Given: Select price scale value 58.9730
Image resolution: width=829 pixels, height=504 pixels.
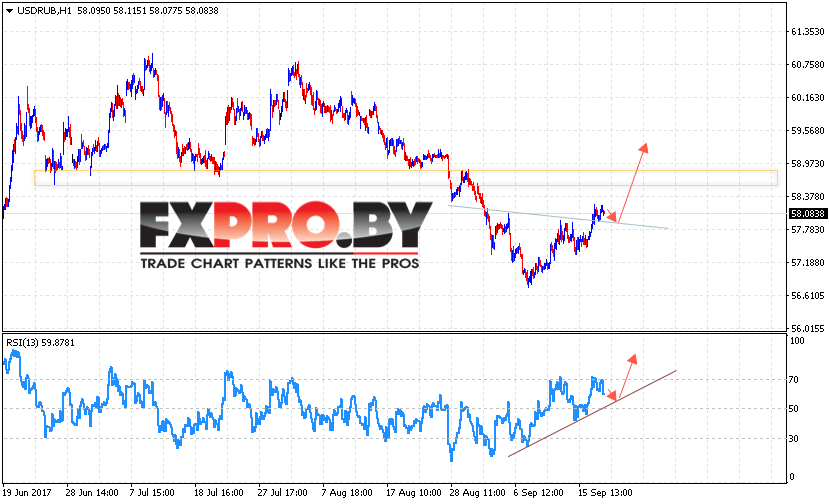Looking at the screenshot, I should [x=807, y=164].
